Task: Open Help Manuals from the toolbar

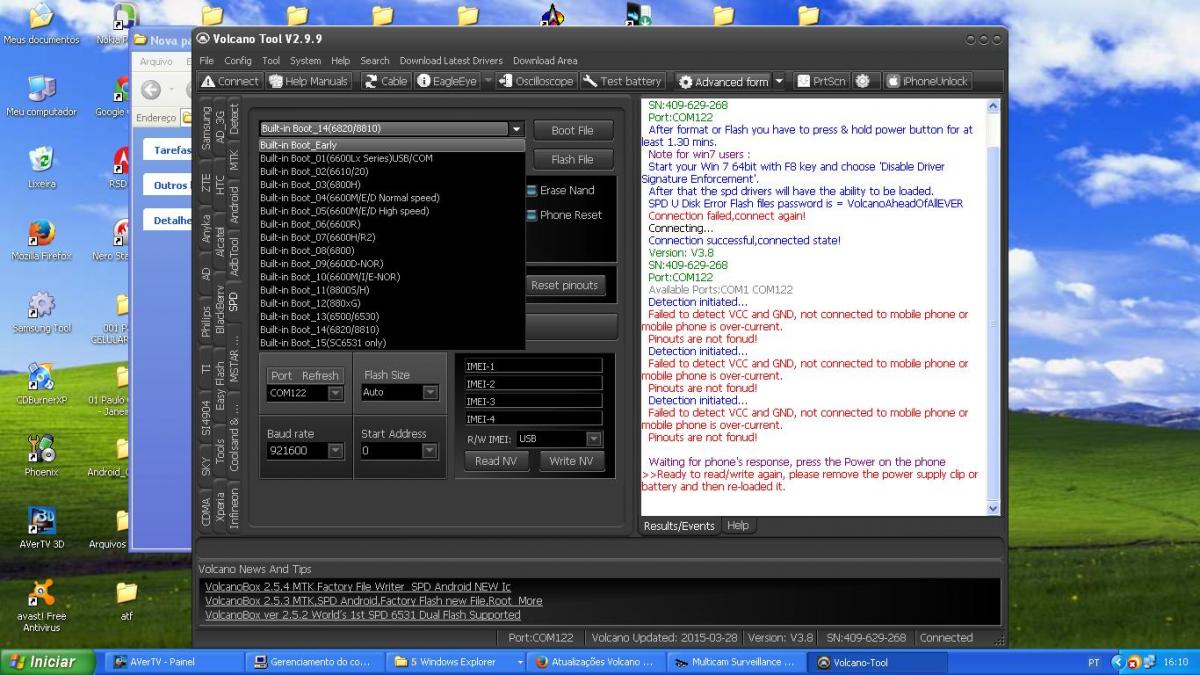Action: point(309,81)
